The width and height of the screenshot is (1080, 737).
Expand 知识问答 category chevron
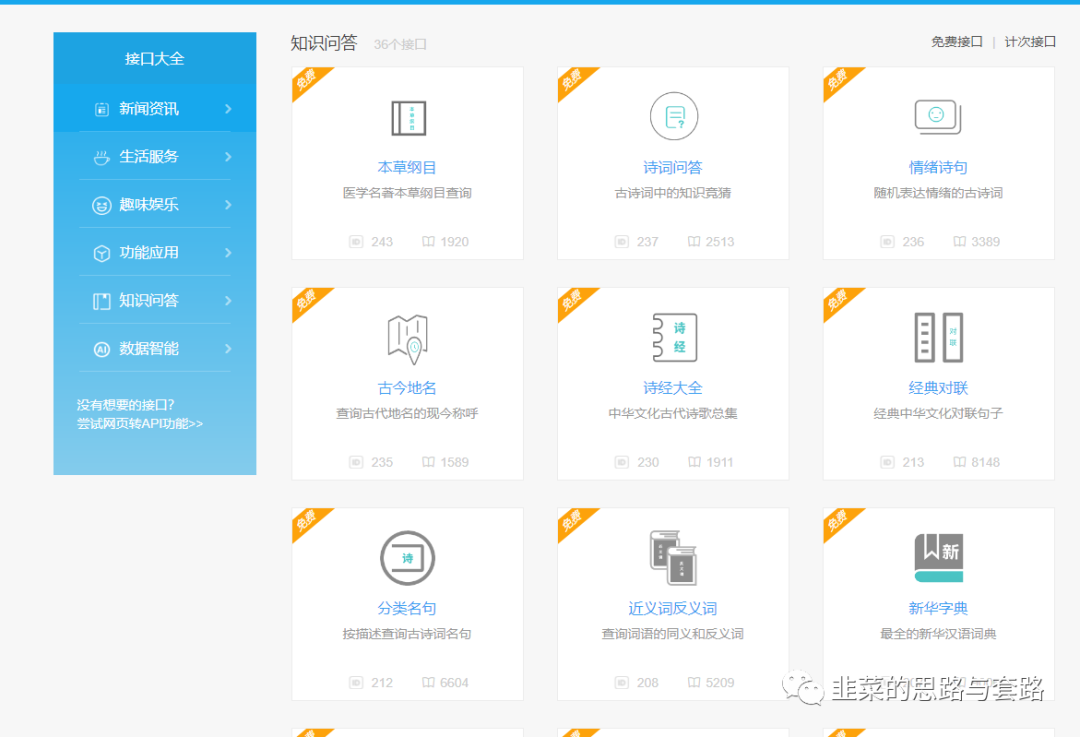point(228,301)
